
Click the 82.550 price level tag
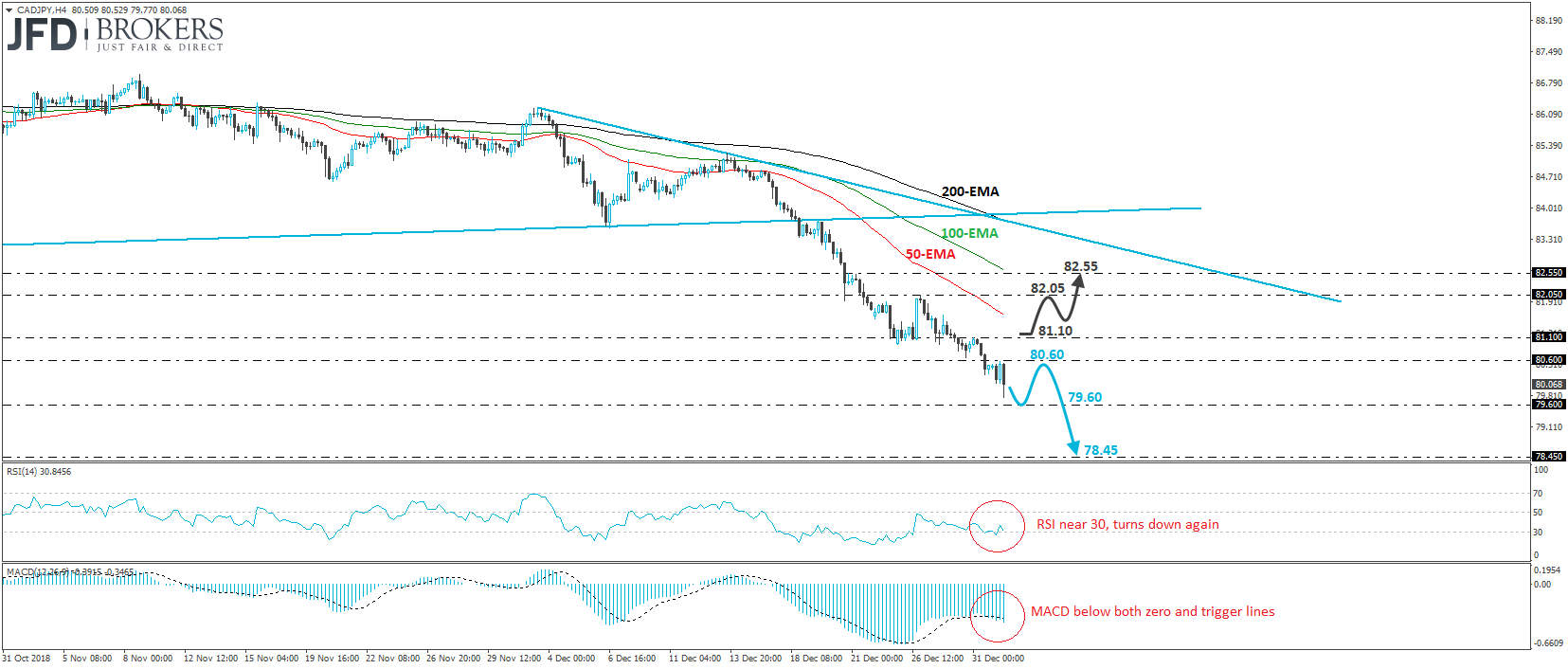click(x=1549, y=272)
